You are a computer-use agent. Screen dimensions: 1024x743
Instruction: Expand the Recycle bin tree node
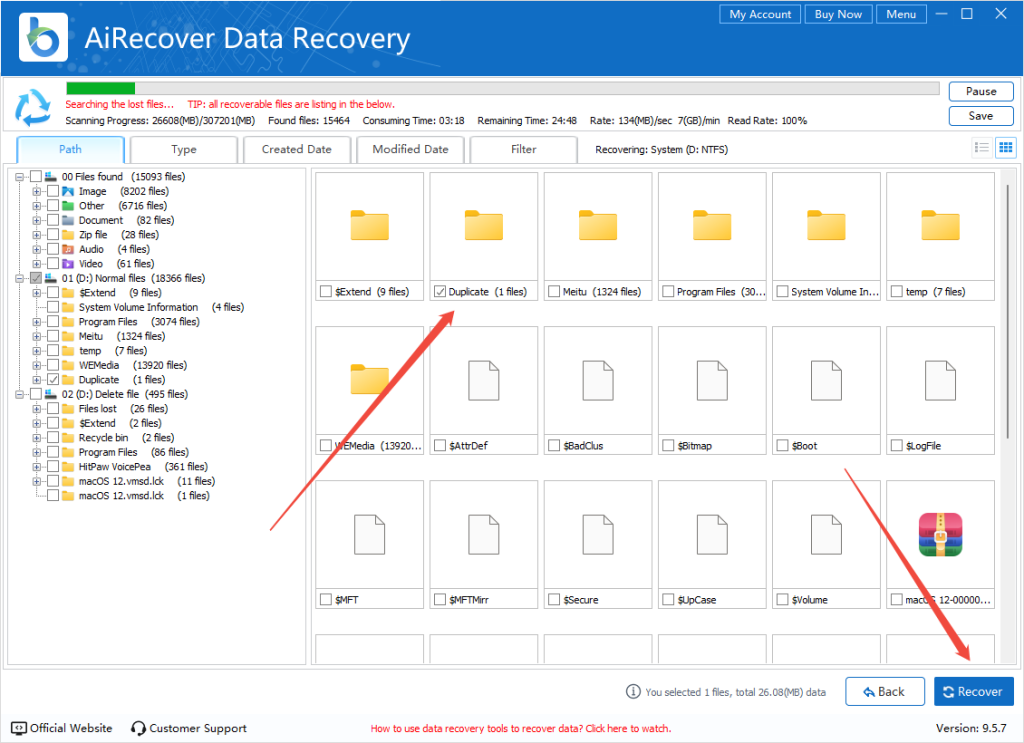tap(37, 438)
